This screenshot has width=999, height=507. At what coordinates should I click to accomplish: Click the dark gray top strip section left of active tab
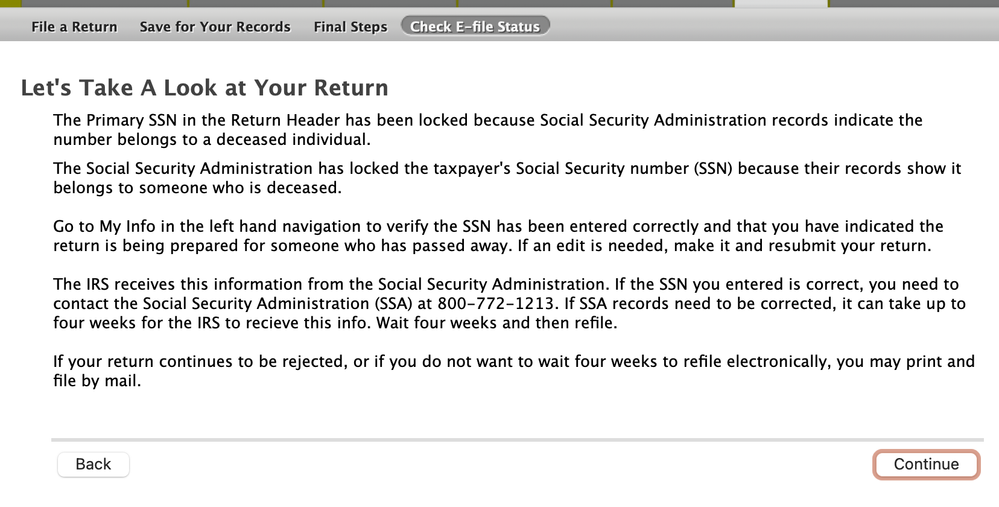[x=673, y=3]
